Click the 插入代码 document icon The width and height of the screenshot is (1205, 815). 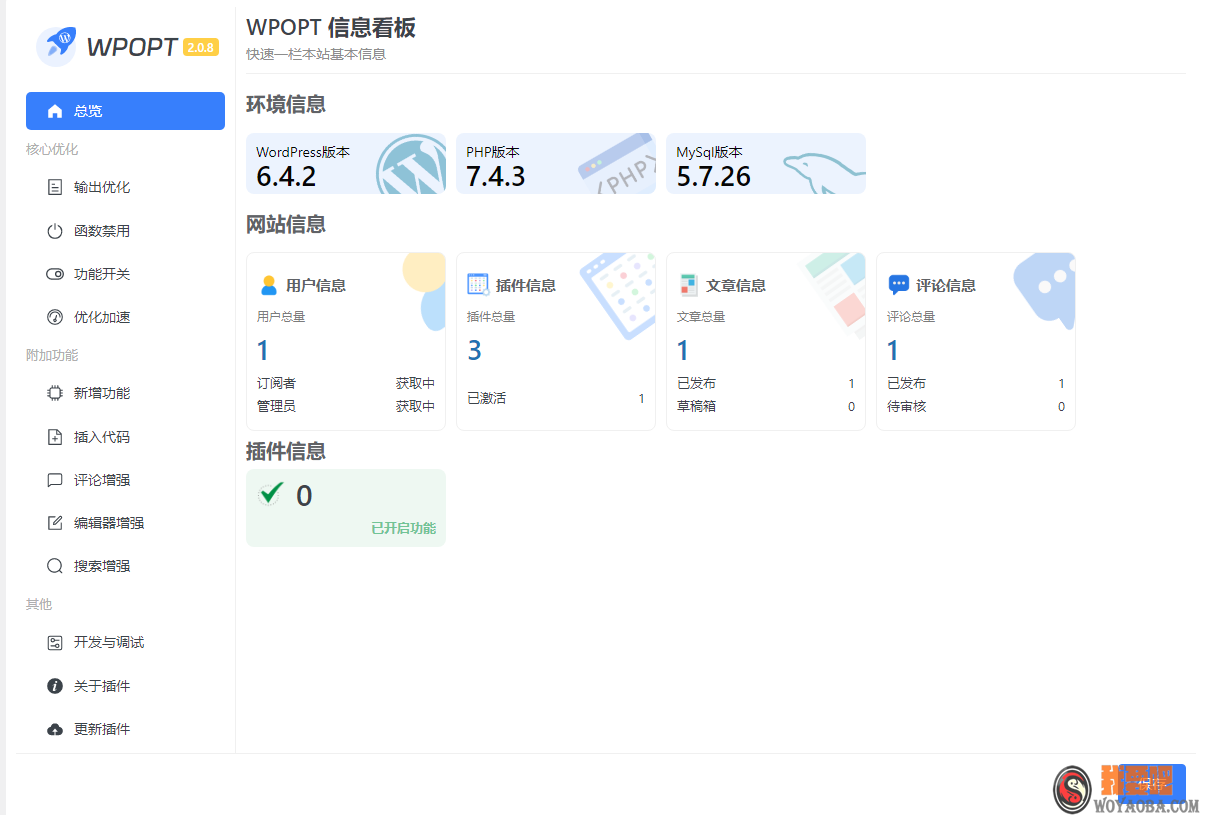[55, 436]
